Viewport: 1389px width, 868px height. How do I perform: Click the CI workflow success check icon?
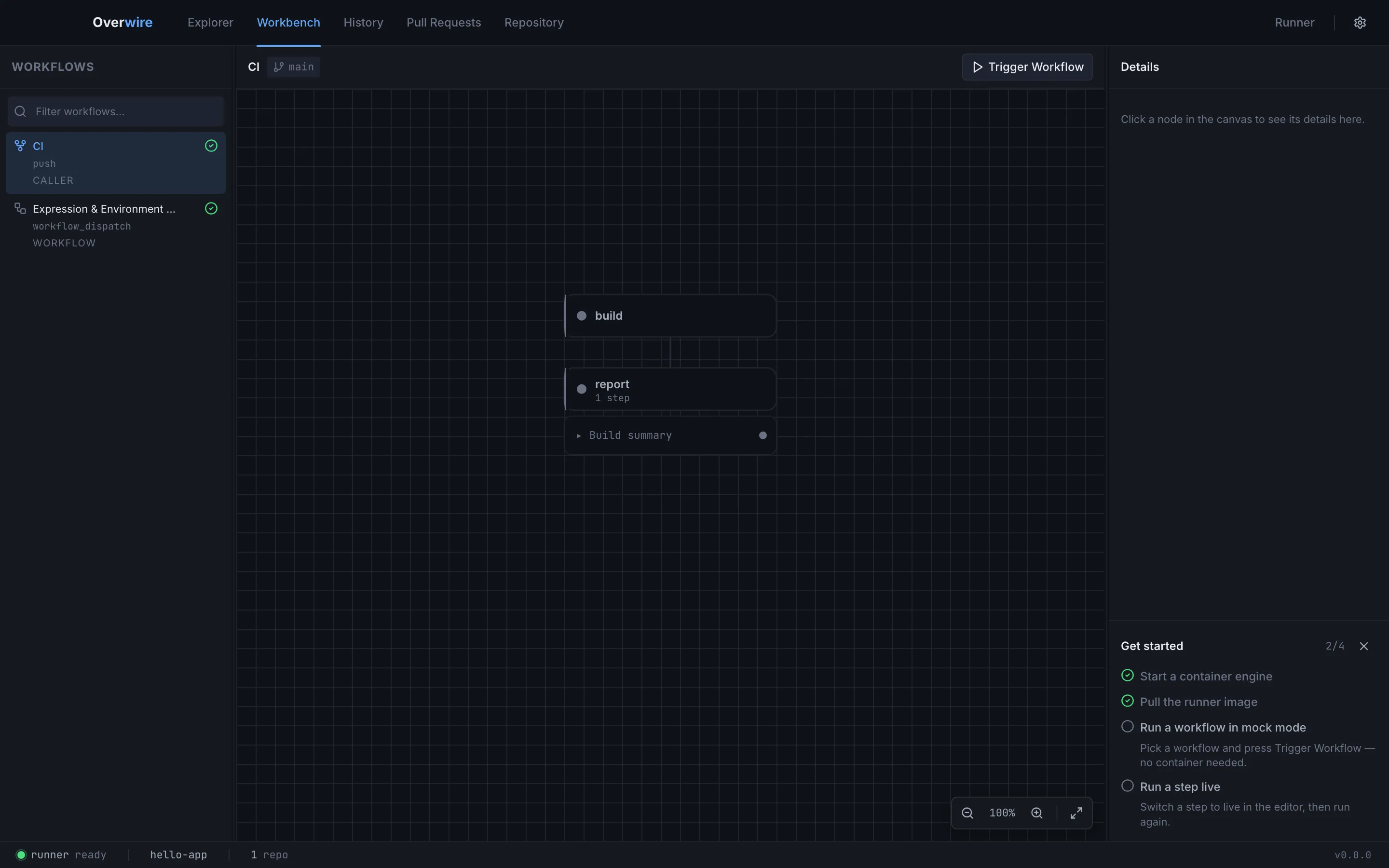point(211,146)
